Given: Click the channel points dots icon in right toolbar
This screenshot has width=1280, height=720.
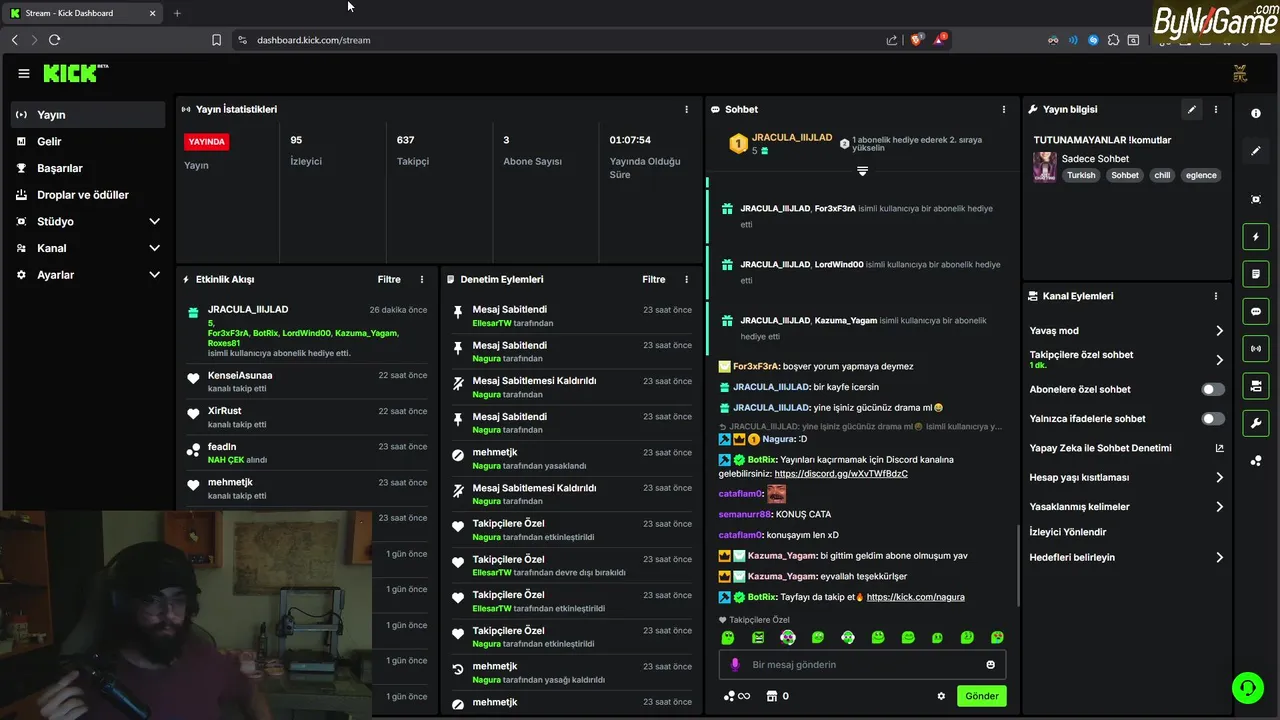Looking at the screenshot, I should tap(1256, 461).
